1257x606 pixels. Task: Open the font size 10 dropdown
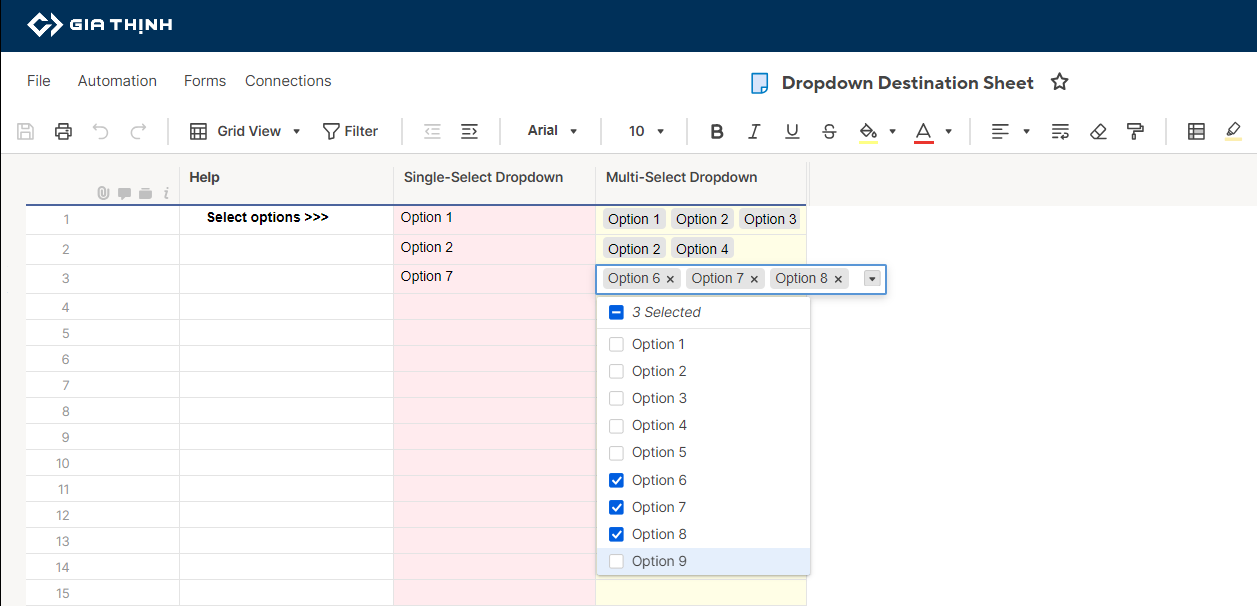coord(646,131)
